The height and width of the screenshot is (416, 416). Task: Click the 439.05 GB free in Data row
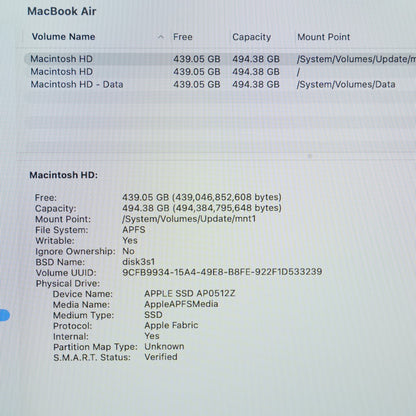(x=197, y=84)
